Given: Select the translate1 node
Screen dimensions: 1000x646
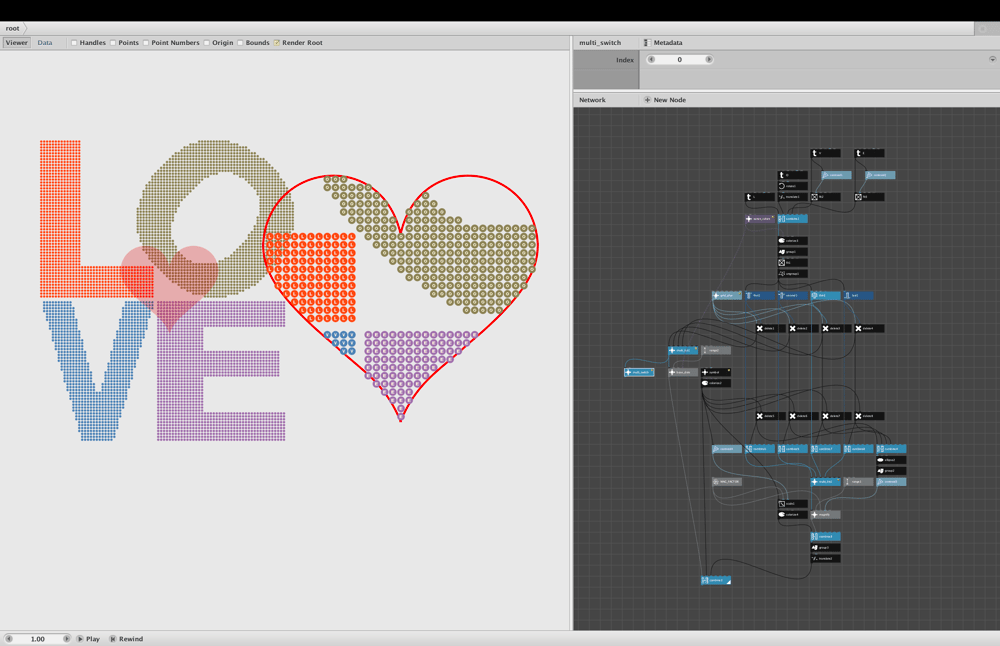Looking at the screenshot, I should tap(793, 197).
